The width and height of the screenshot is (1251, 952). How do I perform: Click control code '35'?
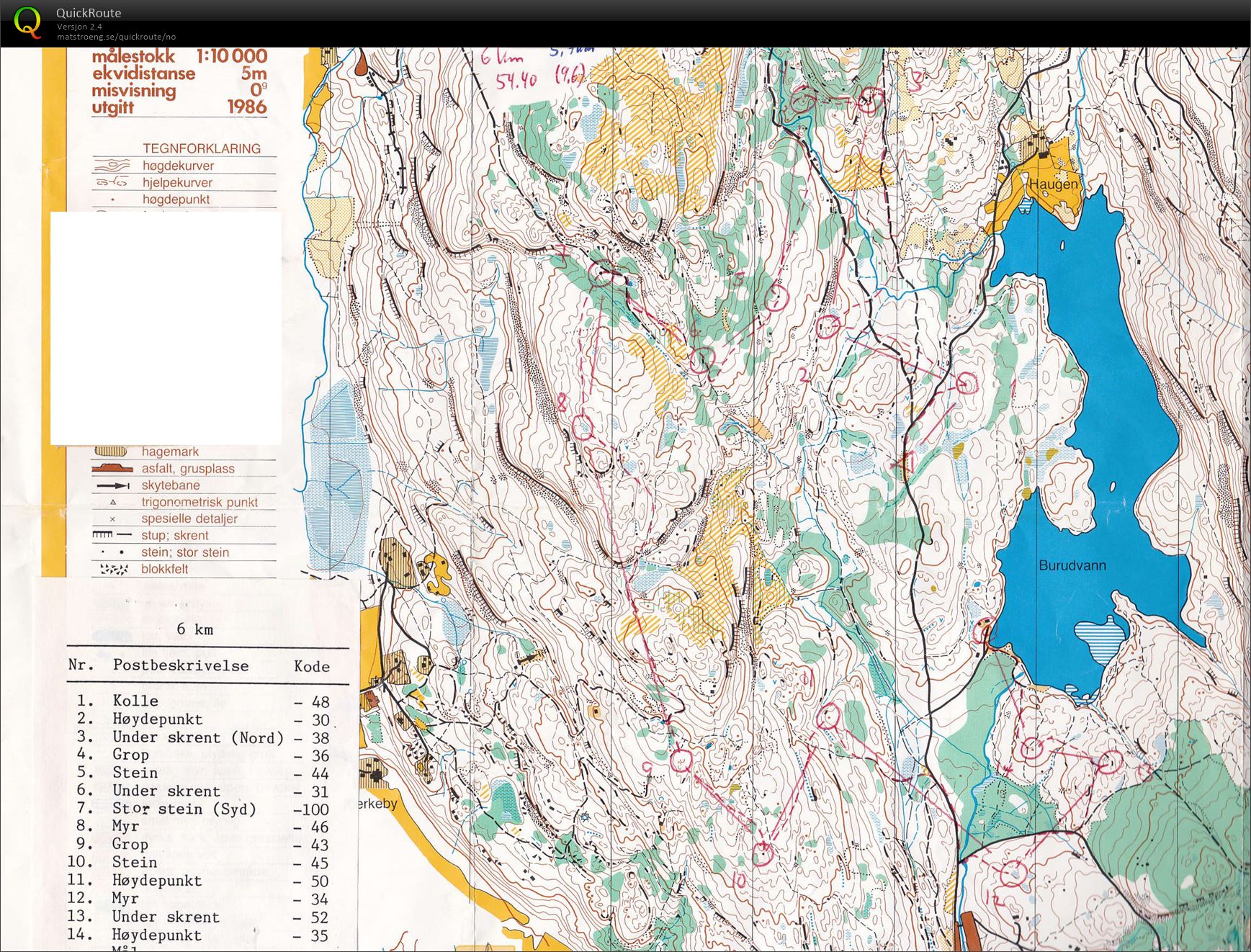click(320, 935)
